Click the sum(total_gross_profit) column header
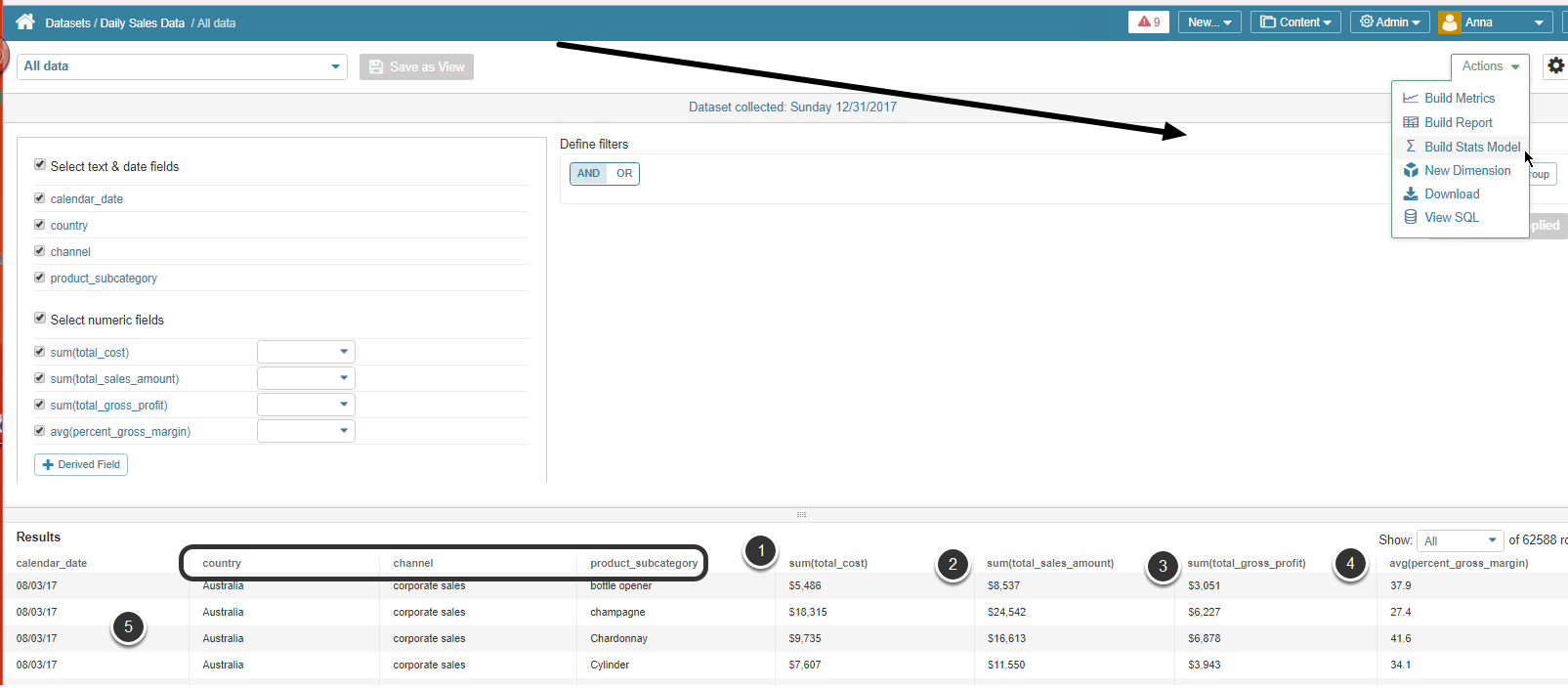 pos(1247,563)
